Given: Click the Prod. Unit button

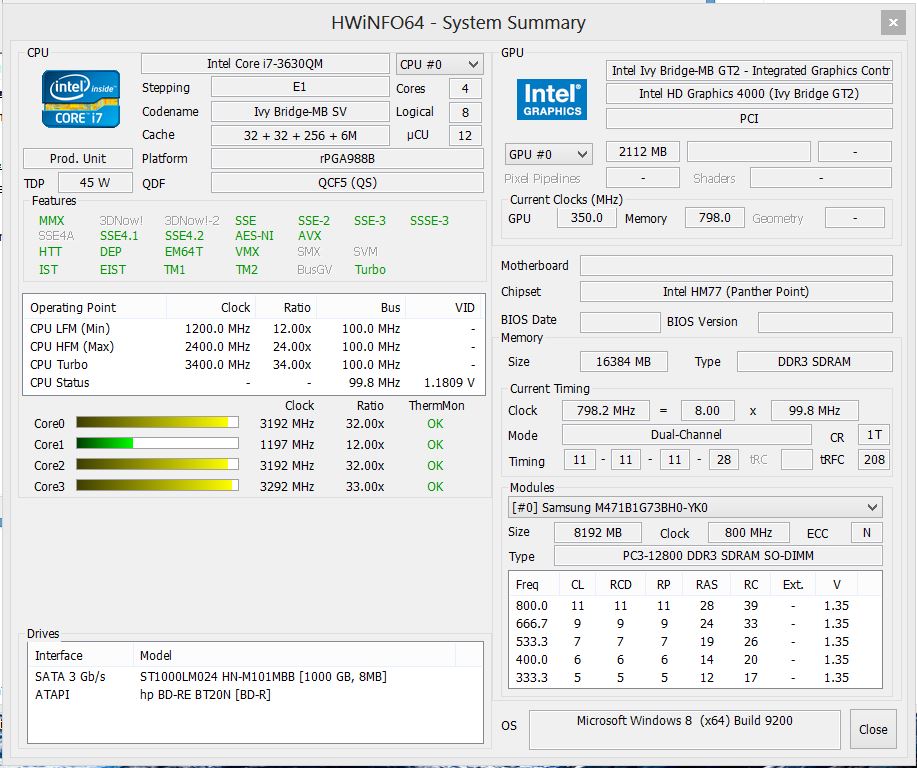Looking at the screenshot, I should tap(78, 159).
